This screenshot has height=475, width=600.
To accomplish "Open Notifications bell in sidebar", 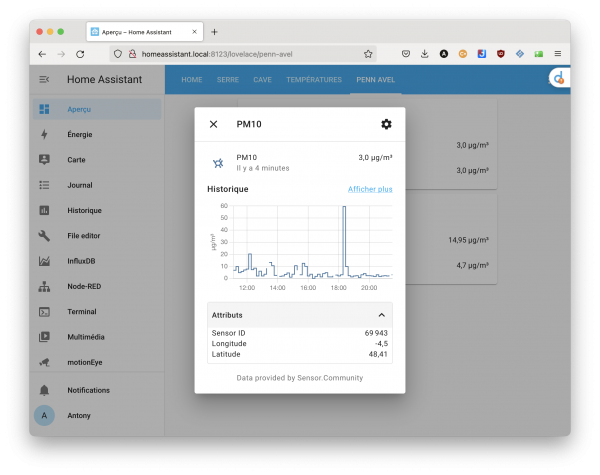I will tap(44, 390).
